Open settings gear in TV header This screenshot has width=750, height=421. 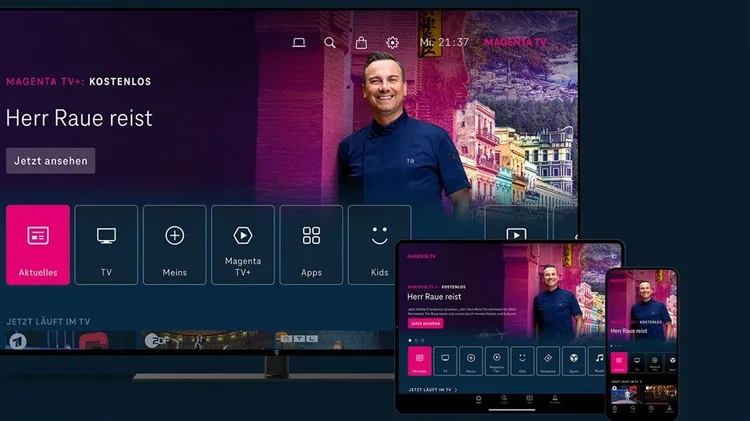click(393, 43)
